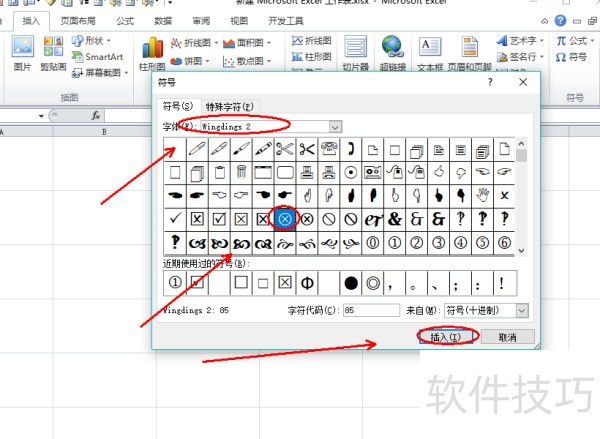Choose the ampersand symbol in the grid
Viewport: 600px width, 439px height.
tap(394, 218)
